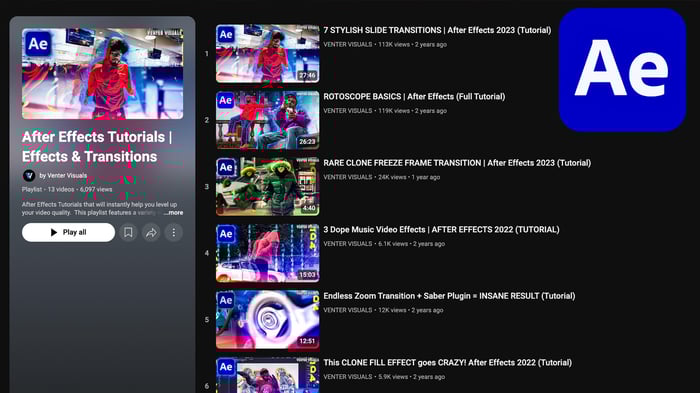700x393 pixels.
Task: Open the 7 STYLISH SLIDE TRANSITIONS video title
Action: pos(437,30)
